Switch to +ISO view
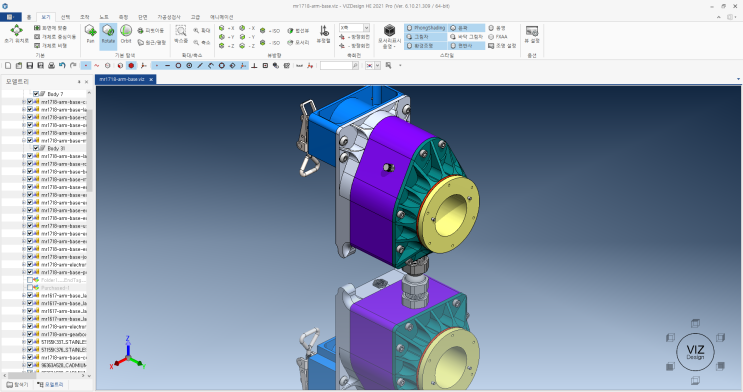This screenshot has height=392, width=743. point(270,31)
